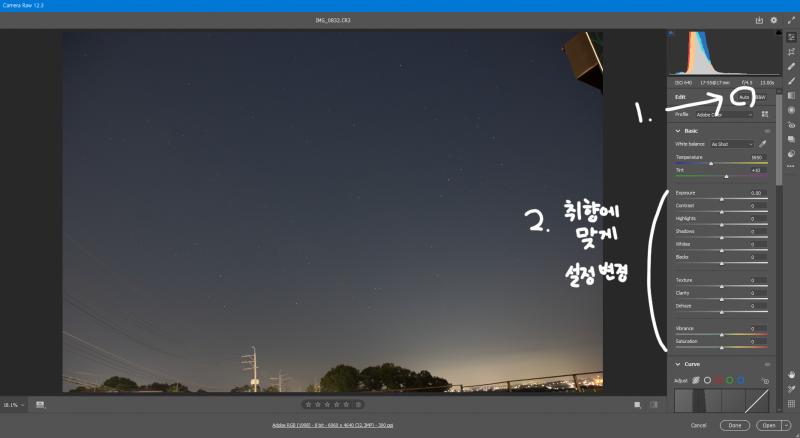Open the Snapshots panel icon
Viewport: 800px width, 438px height.
click(791, 139)
